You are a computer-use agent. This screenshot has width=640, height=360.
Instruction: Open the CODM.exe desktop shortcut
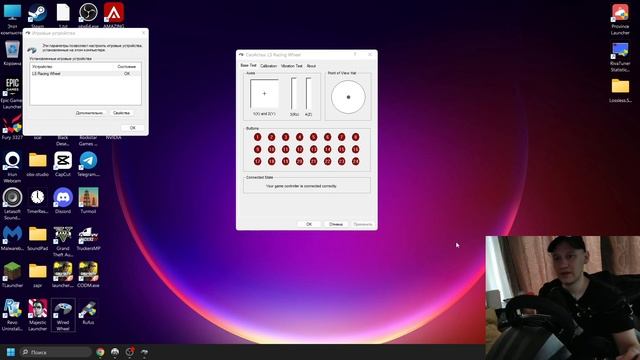coord(88,275)
